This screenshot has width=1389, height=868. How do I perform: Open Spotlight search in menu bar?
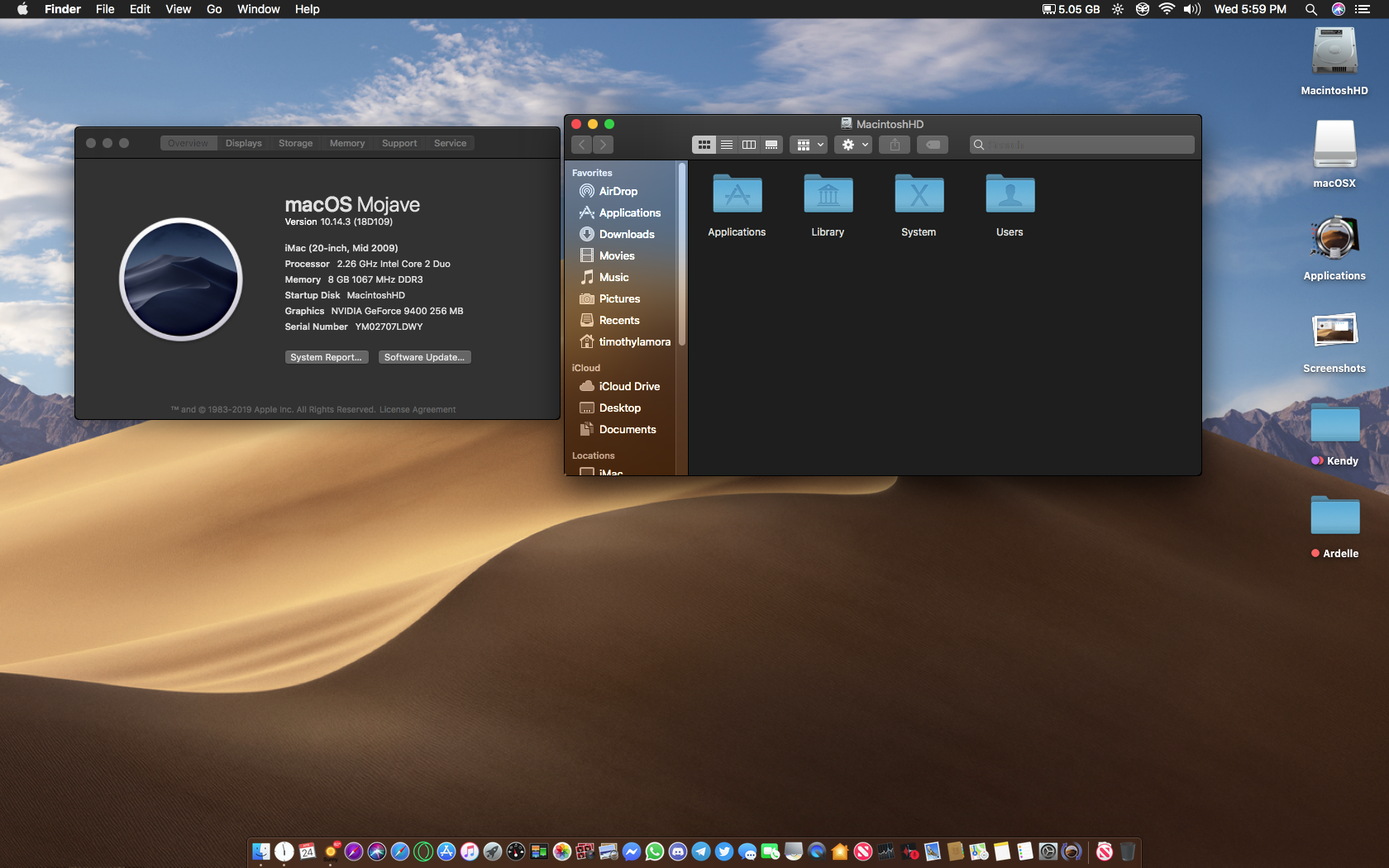pos(1310,9)
